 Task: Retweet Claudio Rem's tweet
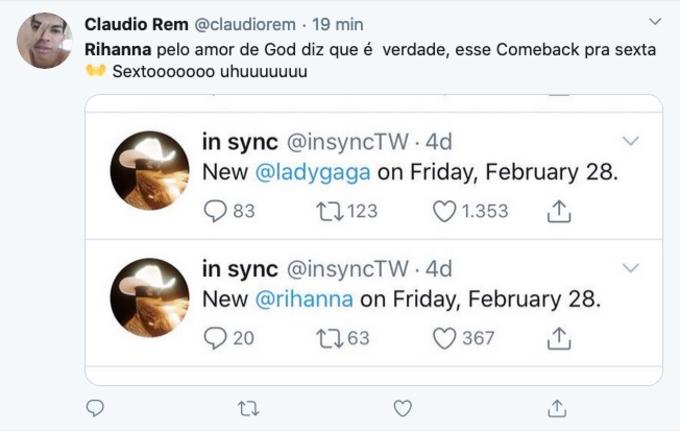click(x=249, y=408)
